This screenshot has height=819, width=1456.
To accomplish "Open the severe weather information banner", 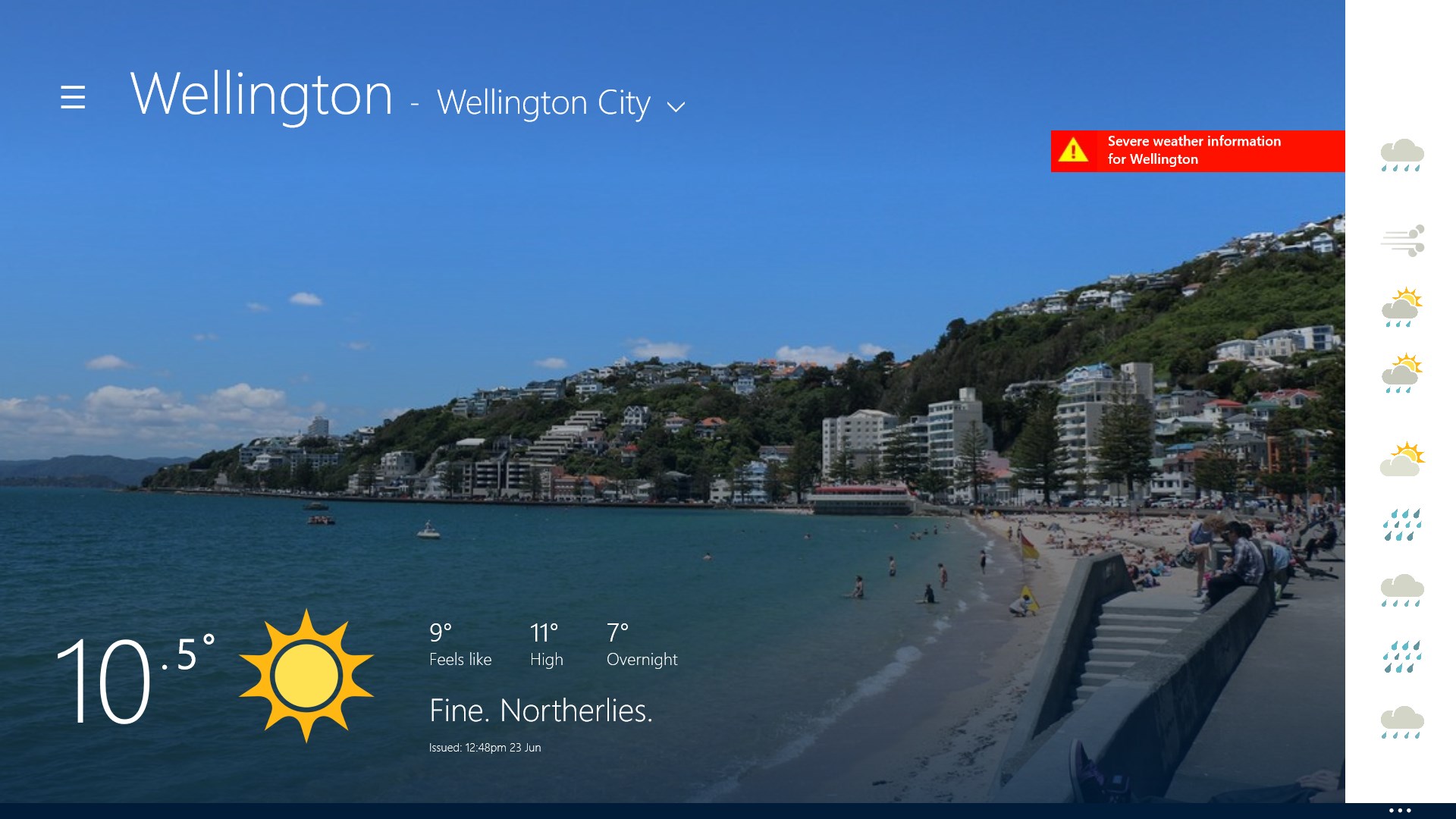I will [1197, 151].
